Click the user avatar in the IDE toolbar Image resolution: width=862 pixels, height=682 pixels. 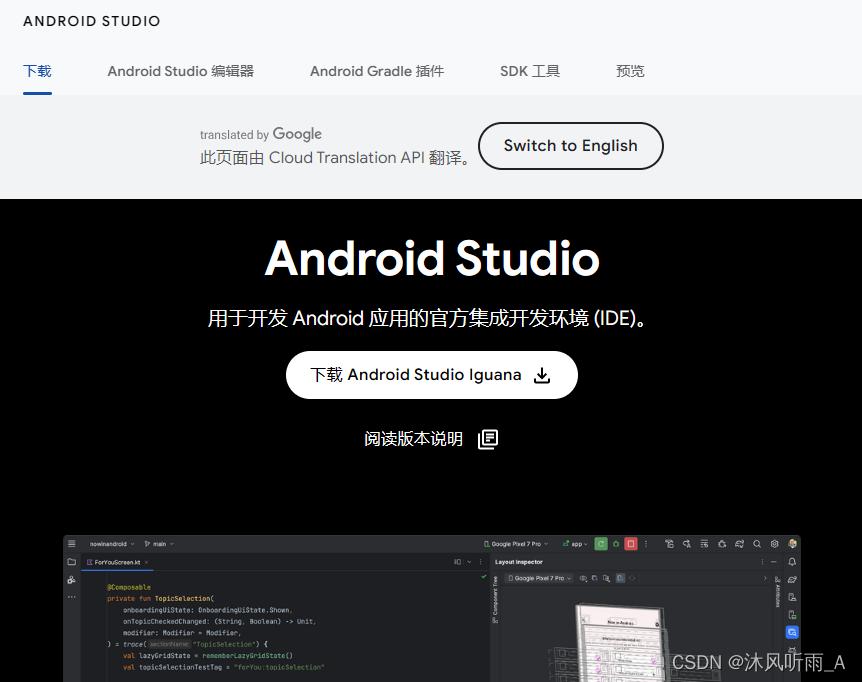792,544
